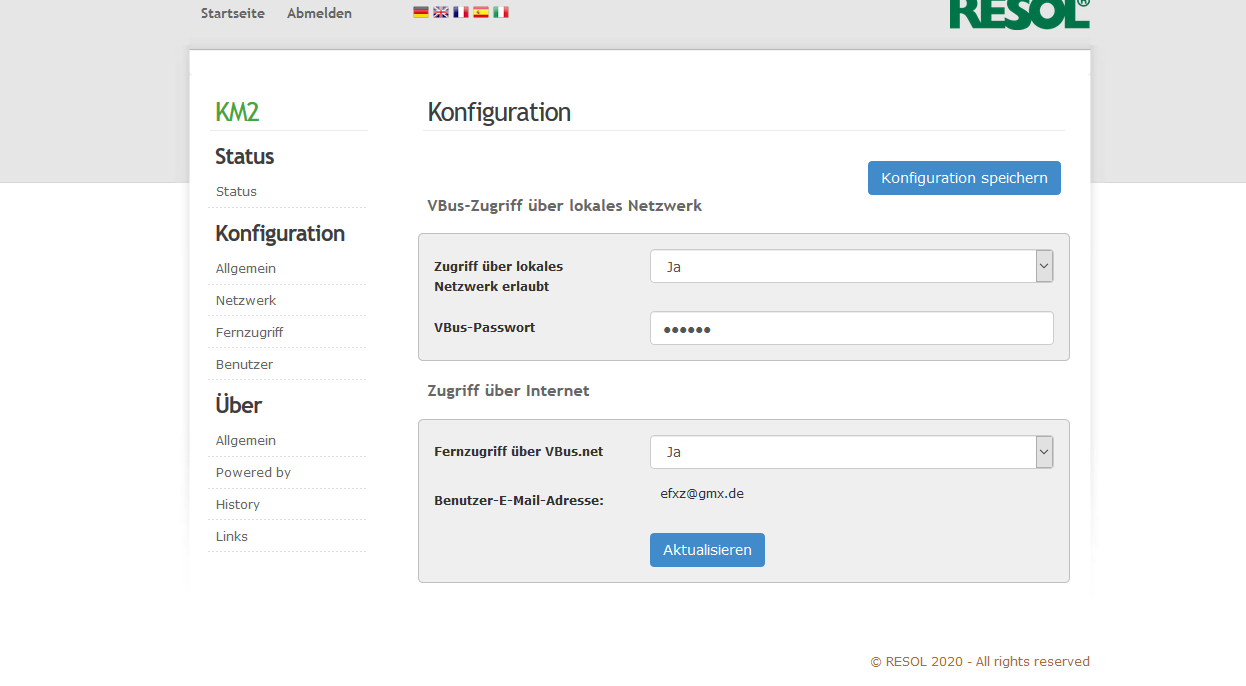Click the Konfiguration page title
This screenshot has width=1246, height=686.
click(x=499, y=112)
